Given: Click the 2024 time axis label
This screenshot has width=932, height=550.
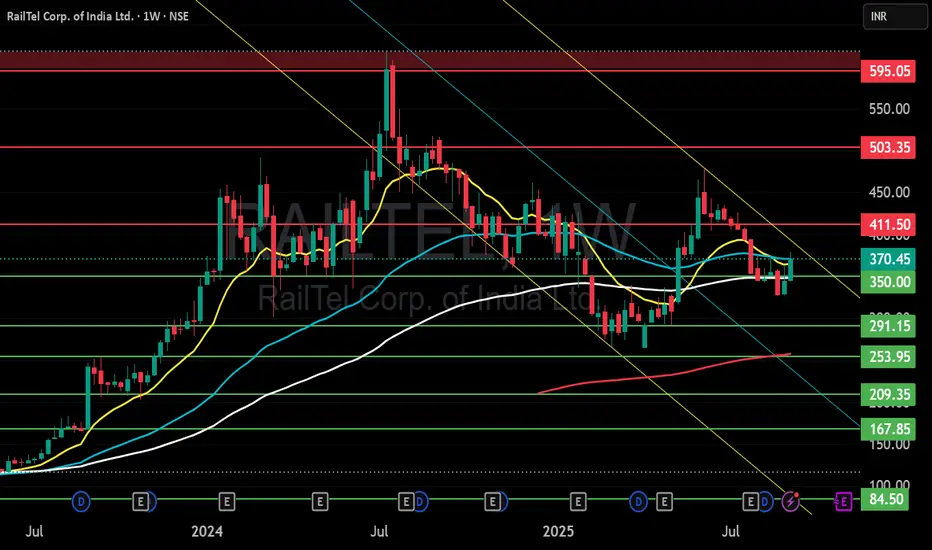Looking at the screenshot, I should (207, 531).
